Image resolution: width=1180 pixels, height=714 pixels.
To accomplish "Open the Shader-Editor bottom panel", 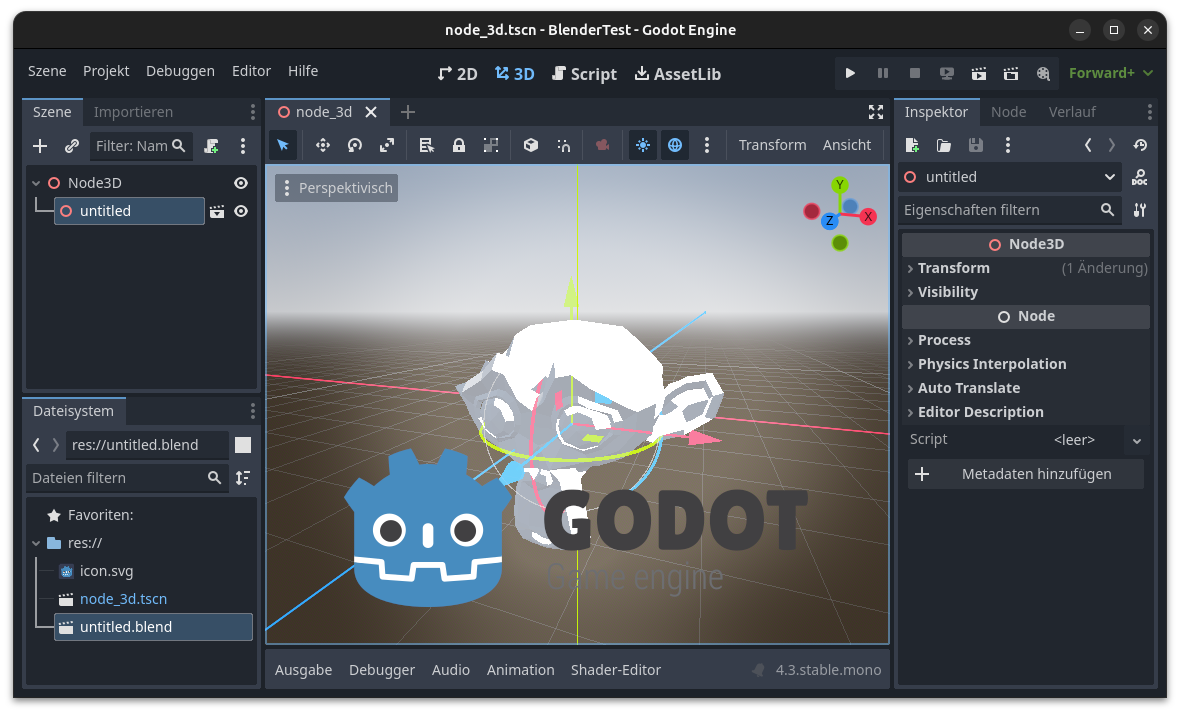I will point(615,670).
